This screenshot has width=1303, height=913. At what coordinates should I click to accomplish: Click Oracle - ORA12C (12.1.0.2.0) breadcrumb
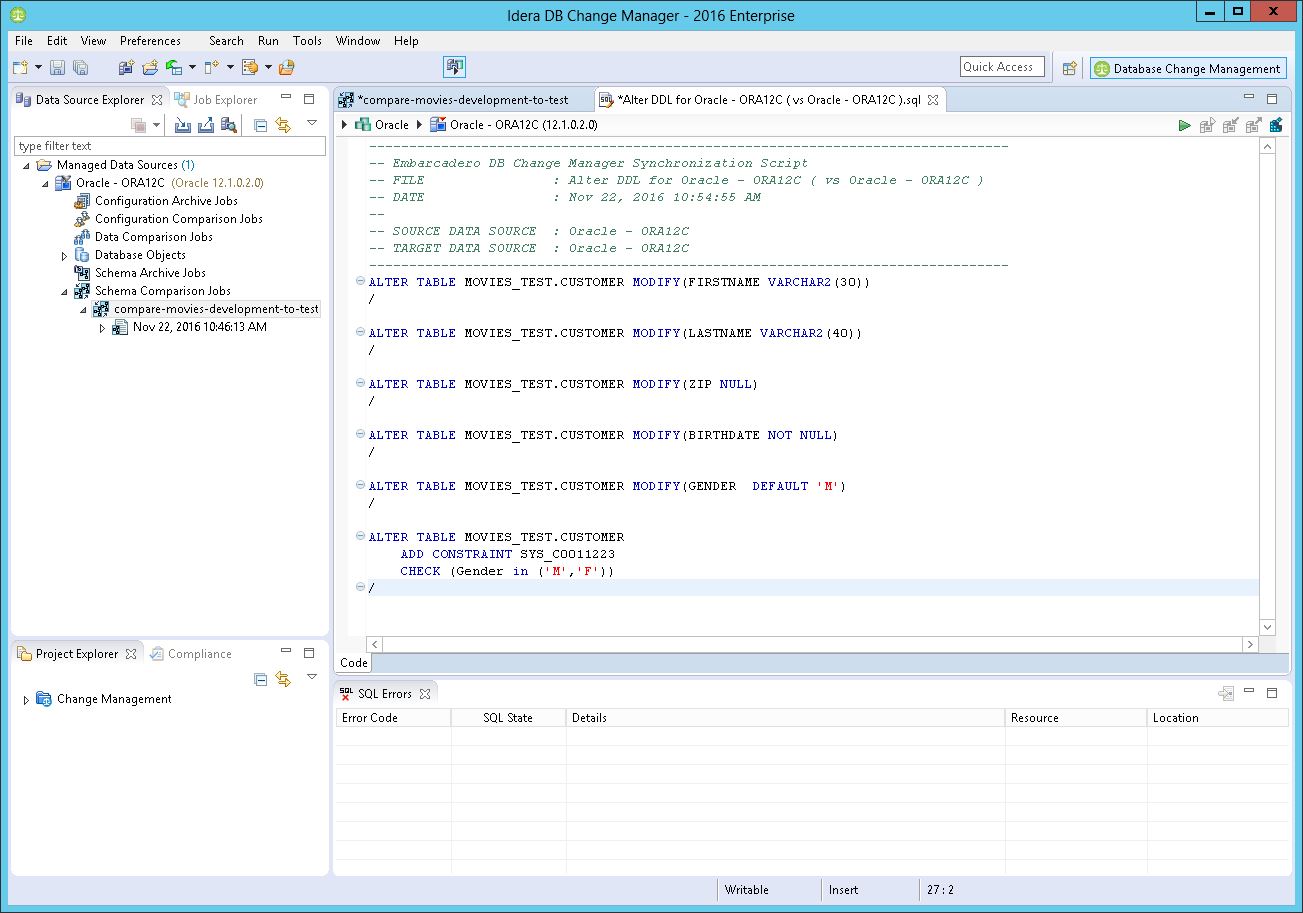[x=514, y=125]
